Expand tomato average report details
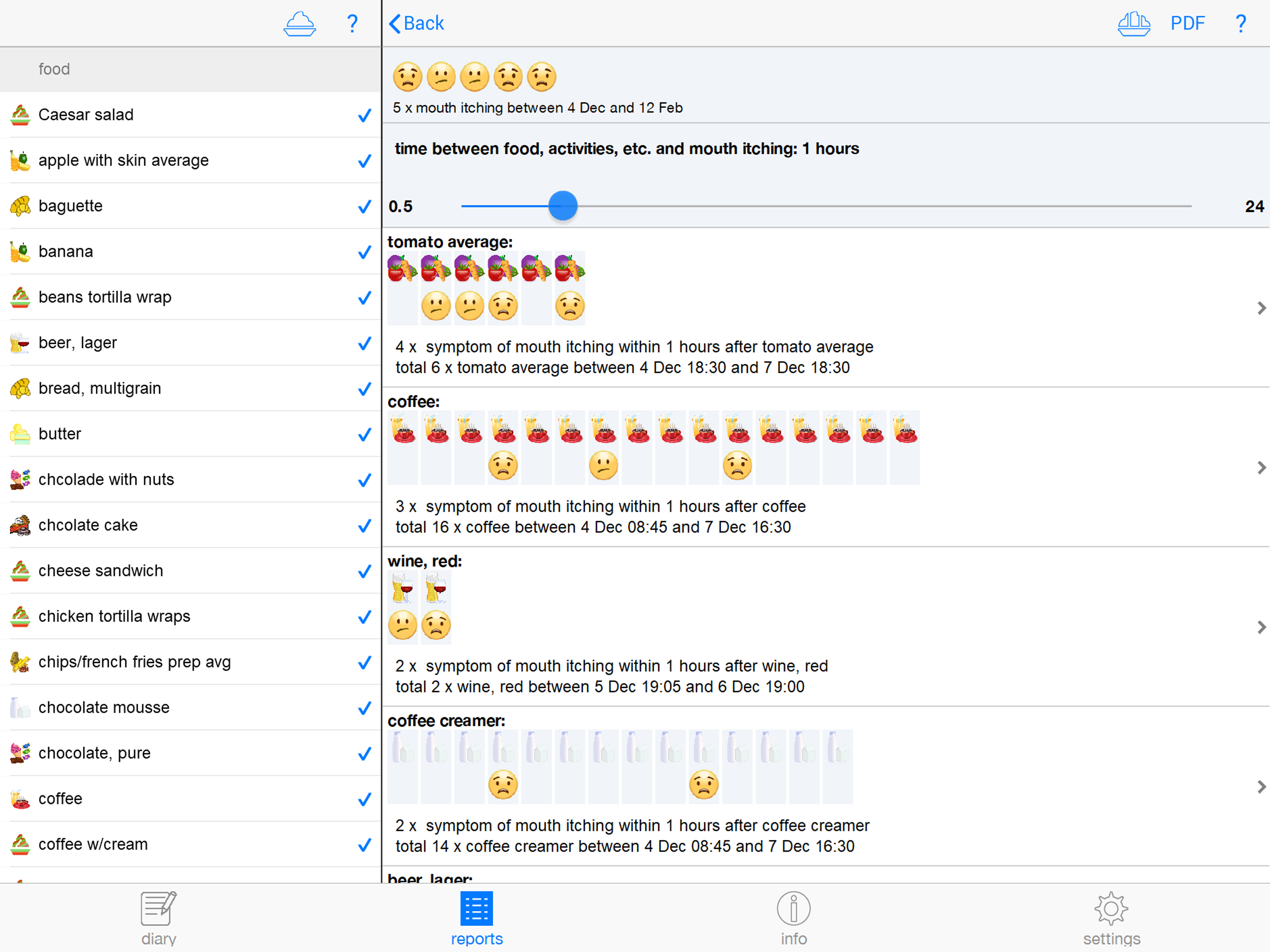 point(1261,308)
